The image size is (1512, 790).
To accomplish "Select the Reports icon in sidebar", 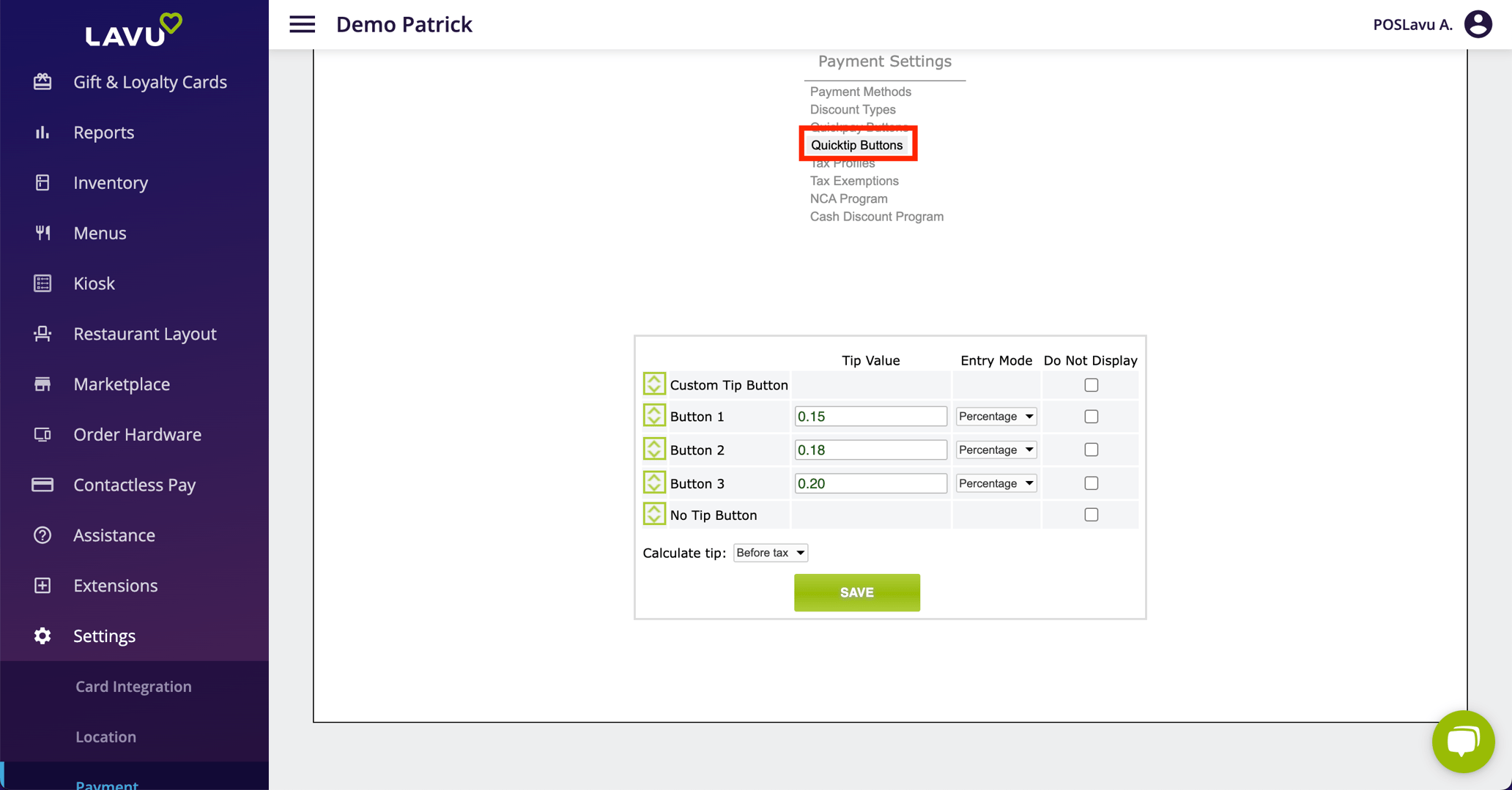I will [42, 133].
